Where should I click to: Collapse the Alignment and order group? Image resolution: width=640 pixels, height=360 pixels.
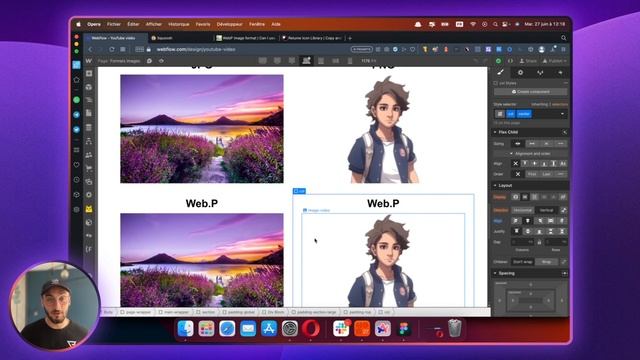(511, 154)
